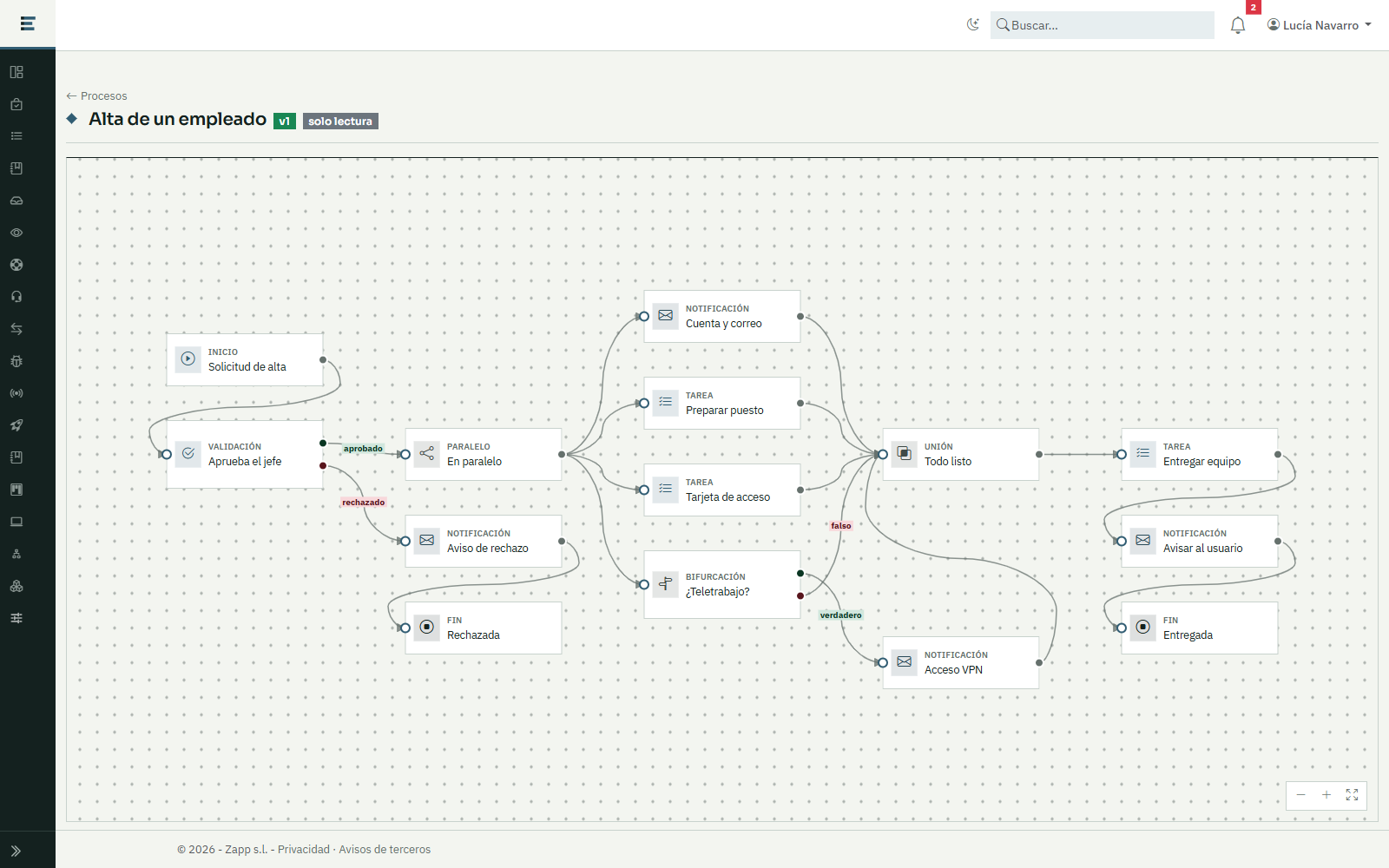Click the Buscar search field
Image resolution: width=1389 pixels, height=868 pixels.
[1103, 25]
